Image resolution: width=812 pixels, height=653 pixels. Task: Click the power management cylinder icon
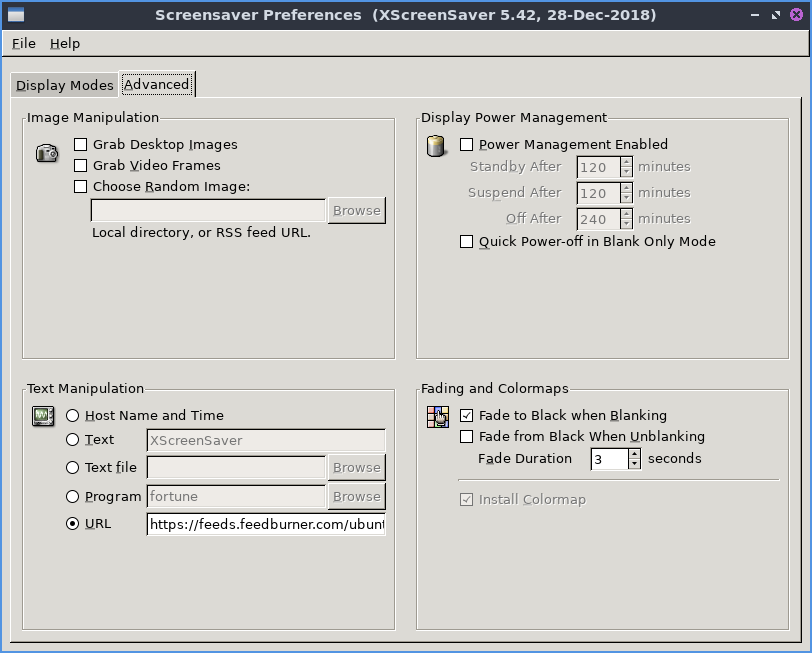click(x=436, y=147)
